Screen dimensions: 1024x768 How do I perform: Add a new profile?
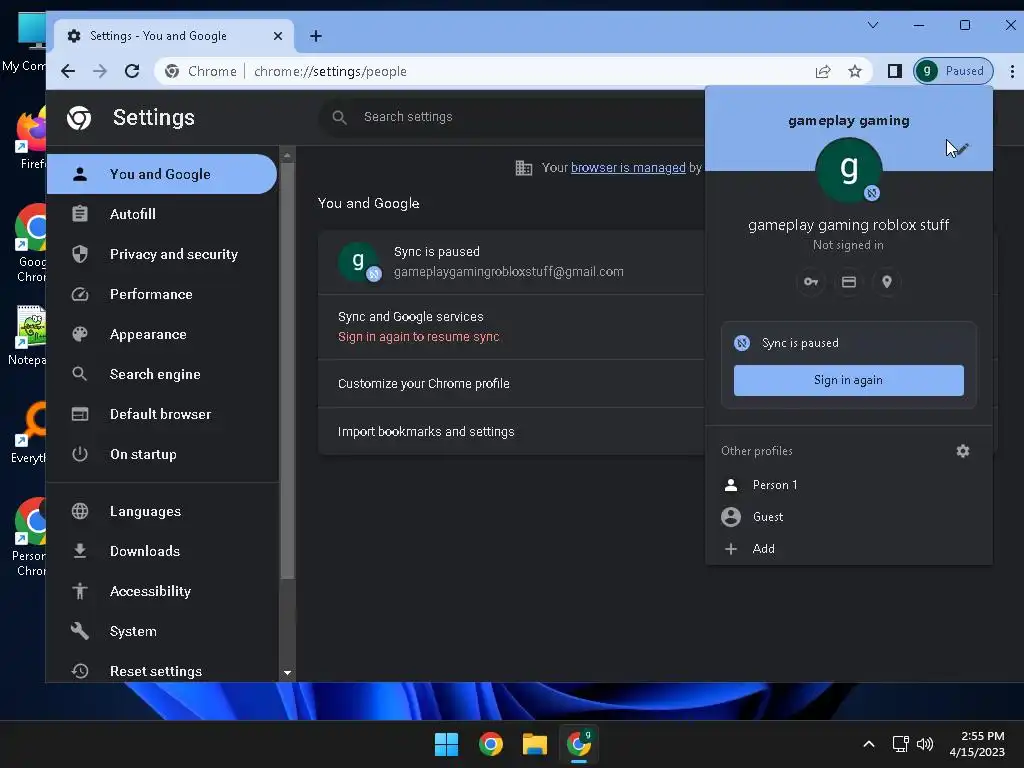tap(848, 549)
